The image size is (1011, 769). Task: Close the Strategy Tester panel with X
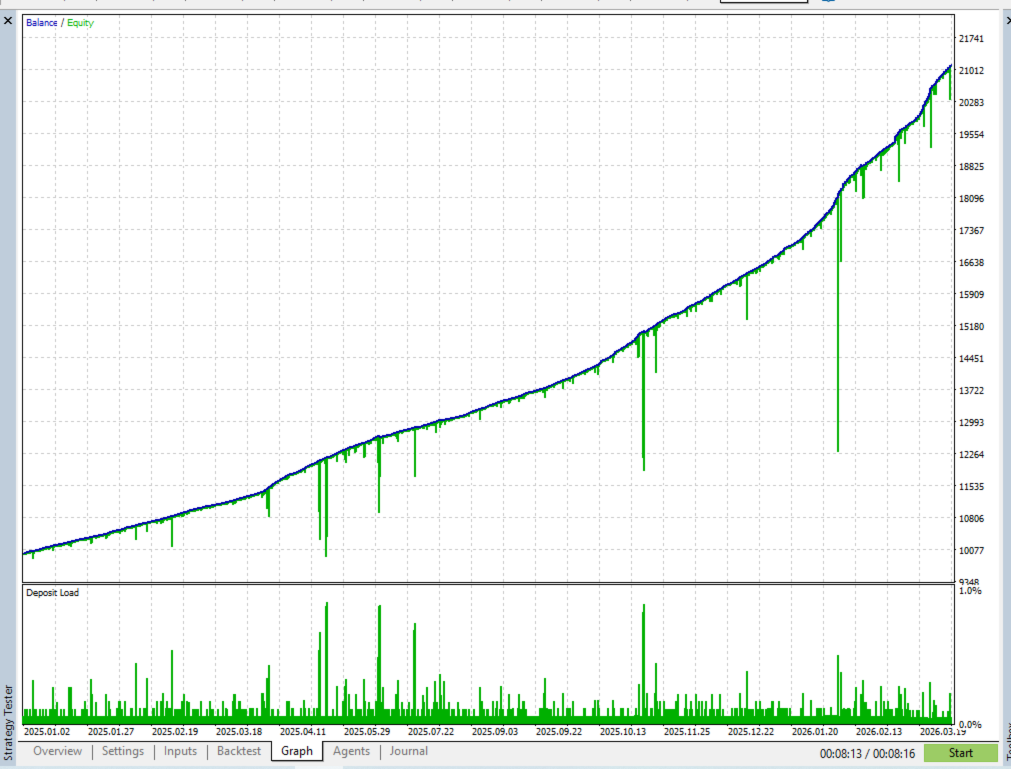click(8, 21)
